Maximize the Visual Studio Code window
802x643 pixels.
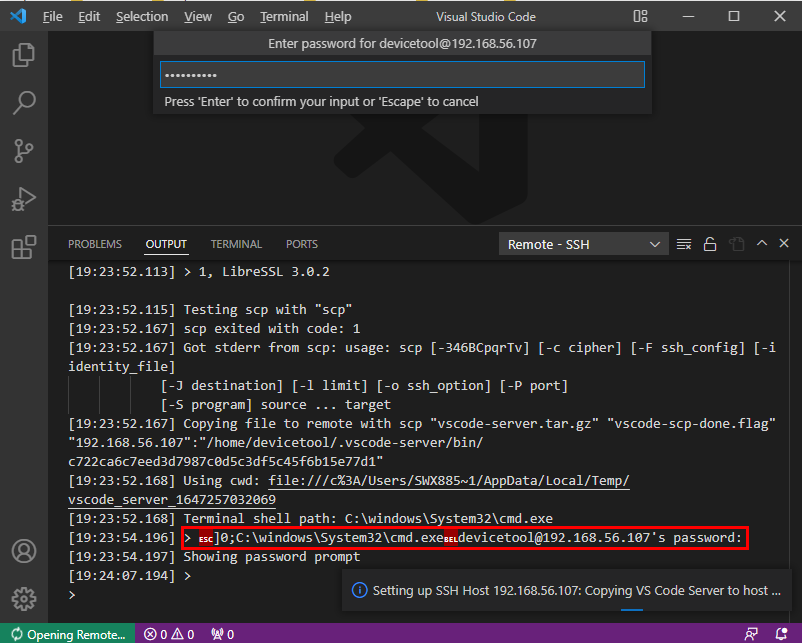pos(734,16)
